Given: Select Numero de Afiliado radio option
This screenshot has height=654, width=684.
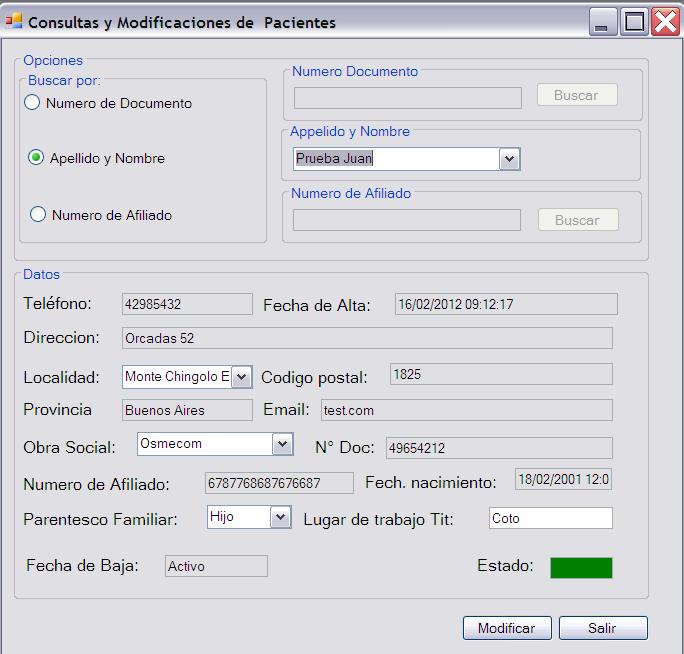Looking at the screenshot, I should pyautogui.click(x=38, y=214).
